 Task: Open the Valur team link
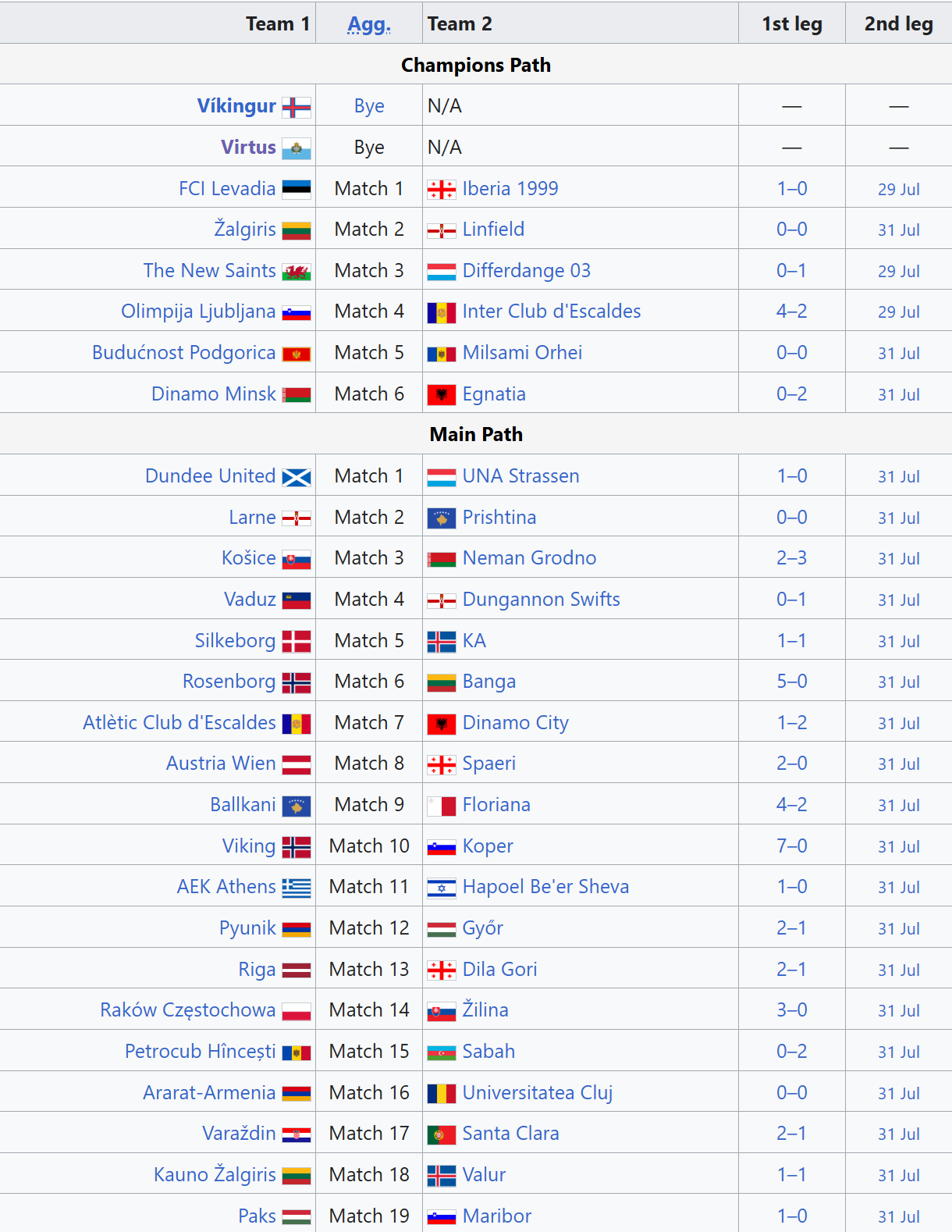click(484, 1175)
